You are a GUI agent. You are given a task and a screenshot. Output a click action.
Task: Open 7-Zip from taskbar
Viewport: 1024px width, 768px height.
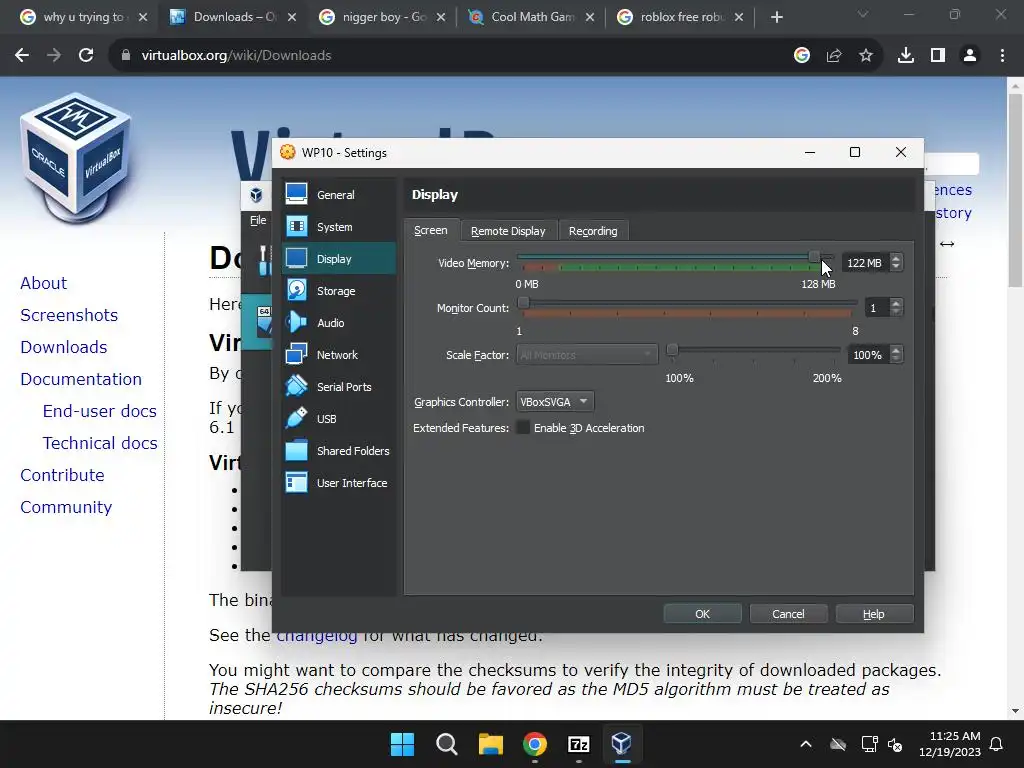pos(579,744)
